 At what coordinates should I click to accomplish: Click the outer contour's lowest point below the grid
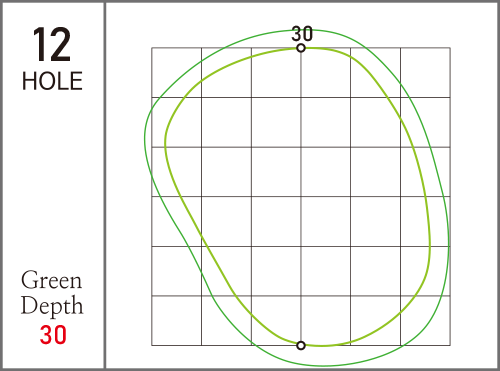[322, 366]
